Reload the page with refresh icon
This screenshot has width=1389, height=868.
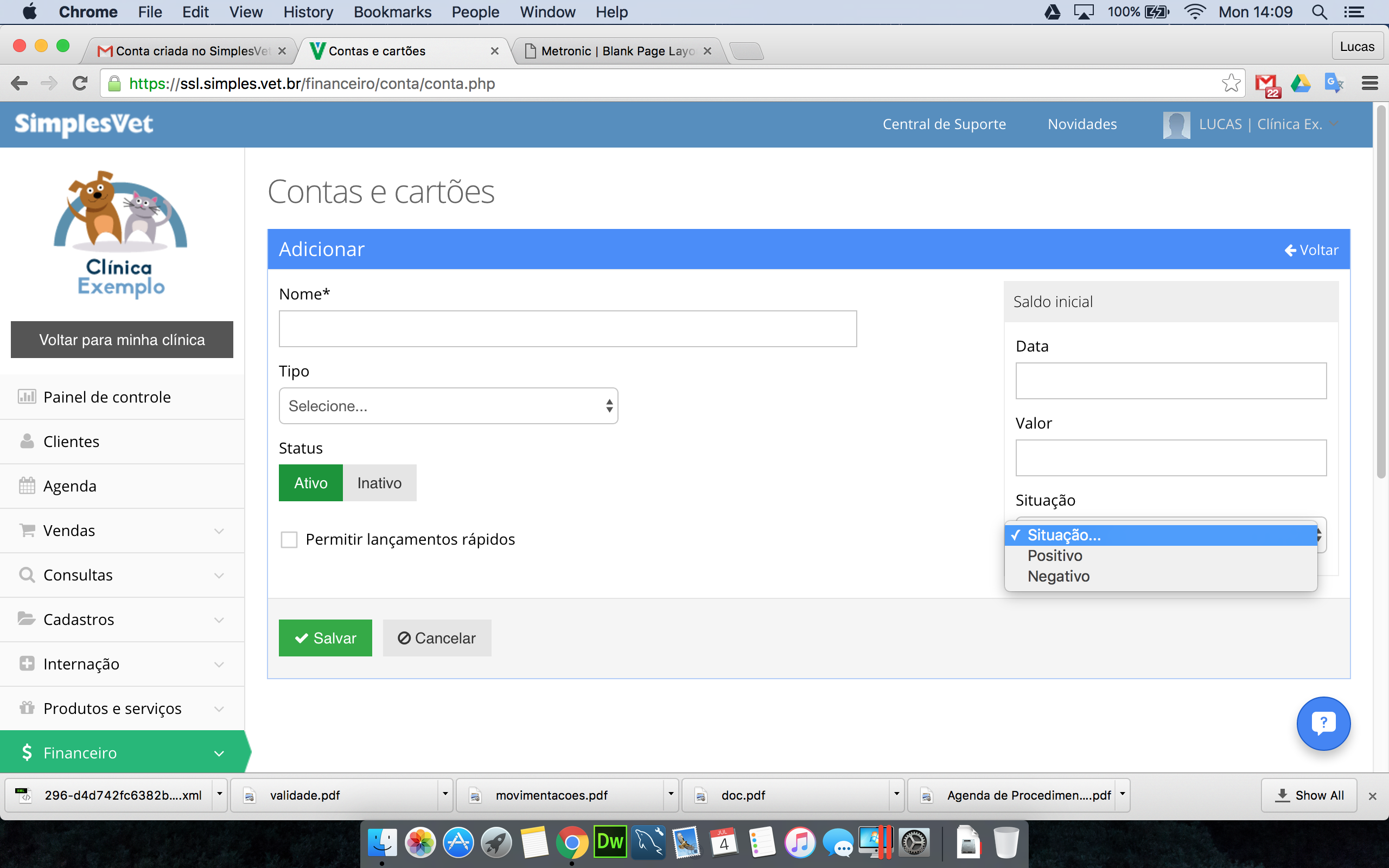pos(80,84)
